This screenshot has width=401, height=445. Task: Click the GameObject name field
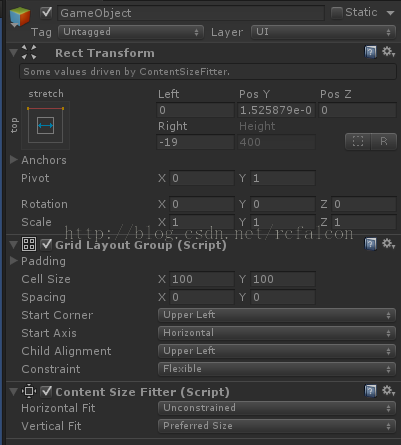(x=191, y=13)
